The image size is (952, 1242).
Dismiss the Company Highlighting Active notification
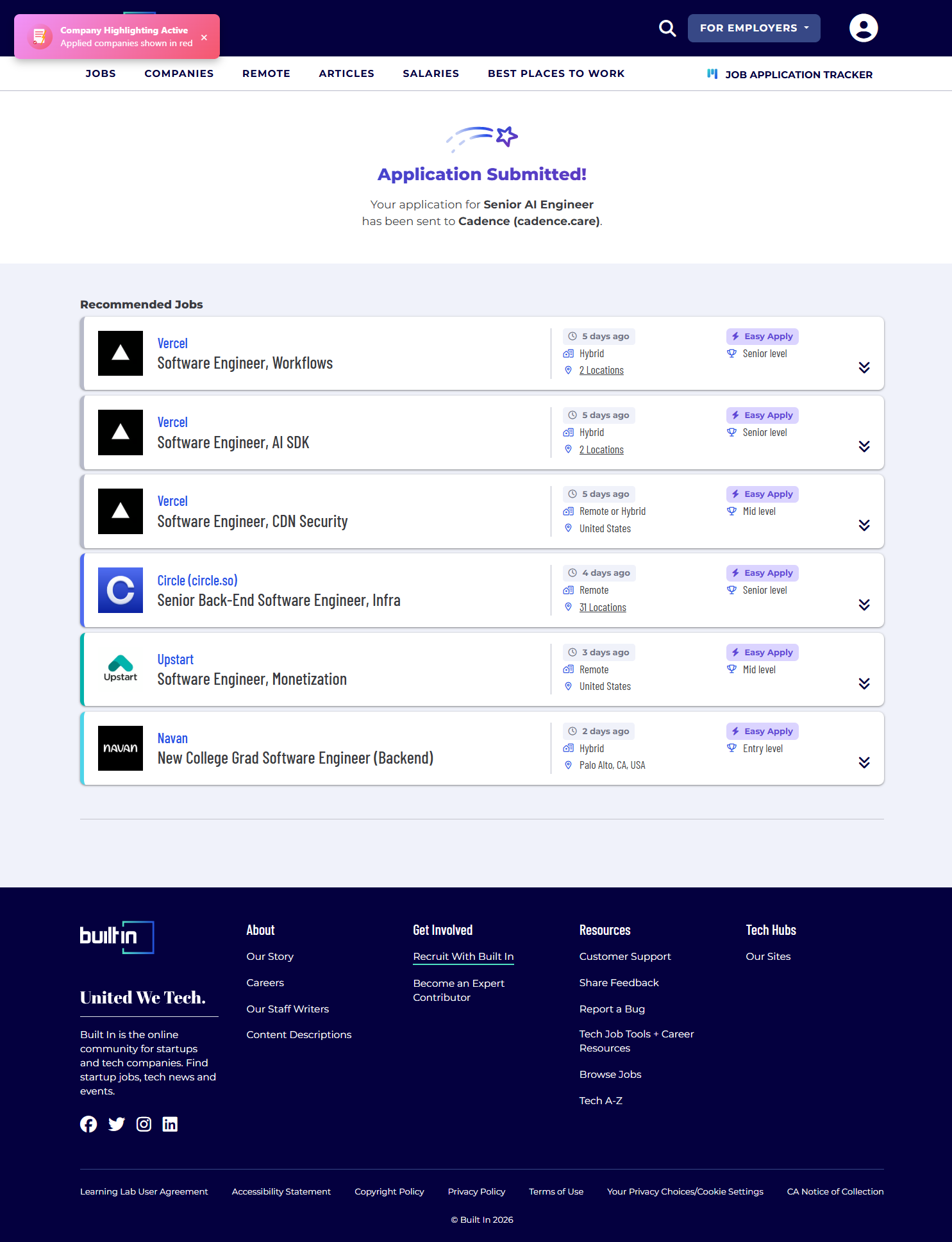[x=204, y=37]
